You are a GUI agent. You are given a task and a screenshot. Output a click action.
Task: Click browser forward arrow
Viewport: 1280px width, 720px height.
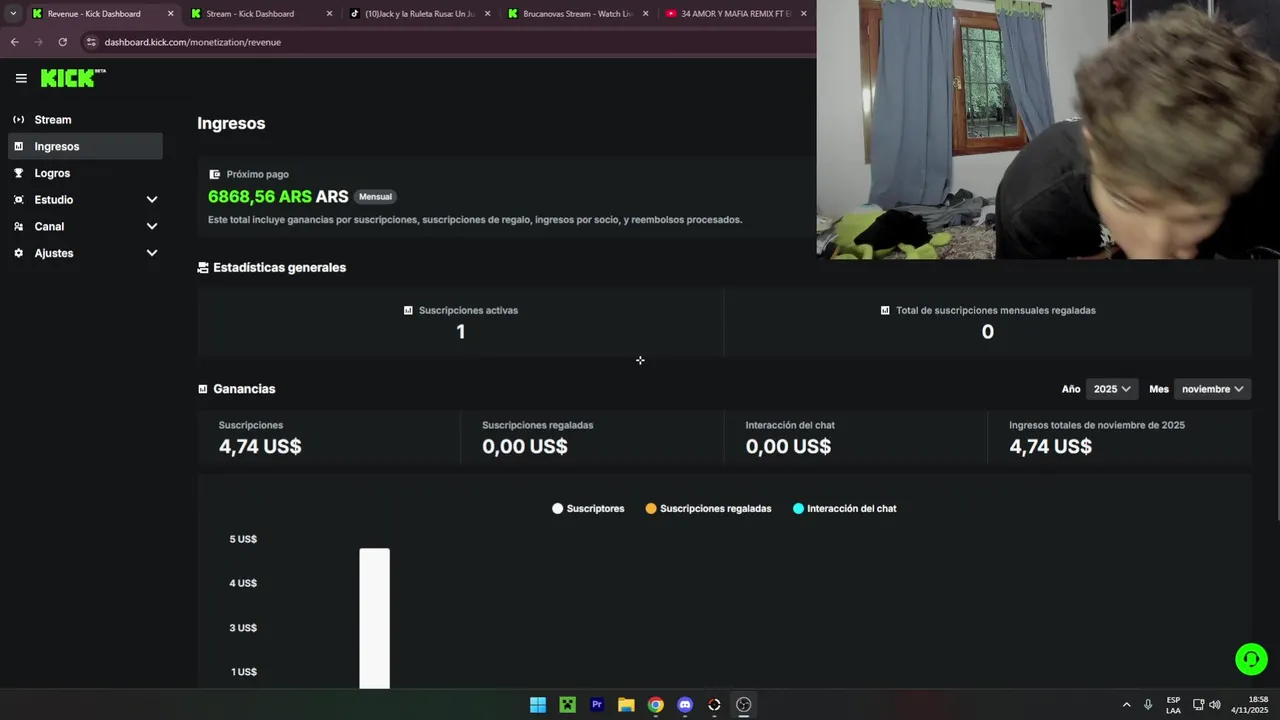pyautogui.click(x=38, y=42)
